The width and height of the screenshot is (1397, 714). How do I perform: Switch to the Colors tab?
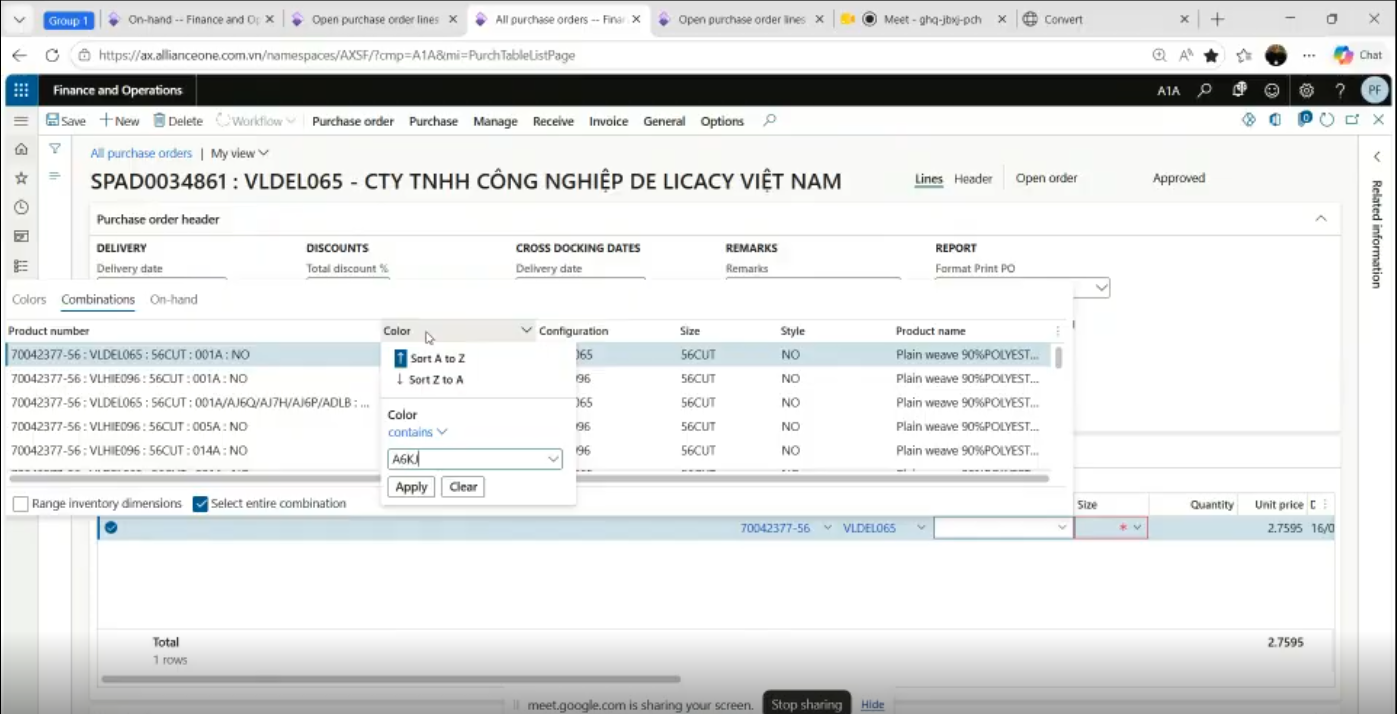click(x=29, y=299)
